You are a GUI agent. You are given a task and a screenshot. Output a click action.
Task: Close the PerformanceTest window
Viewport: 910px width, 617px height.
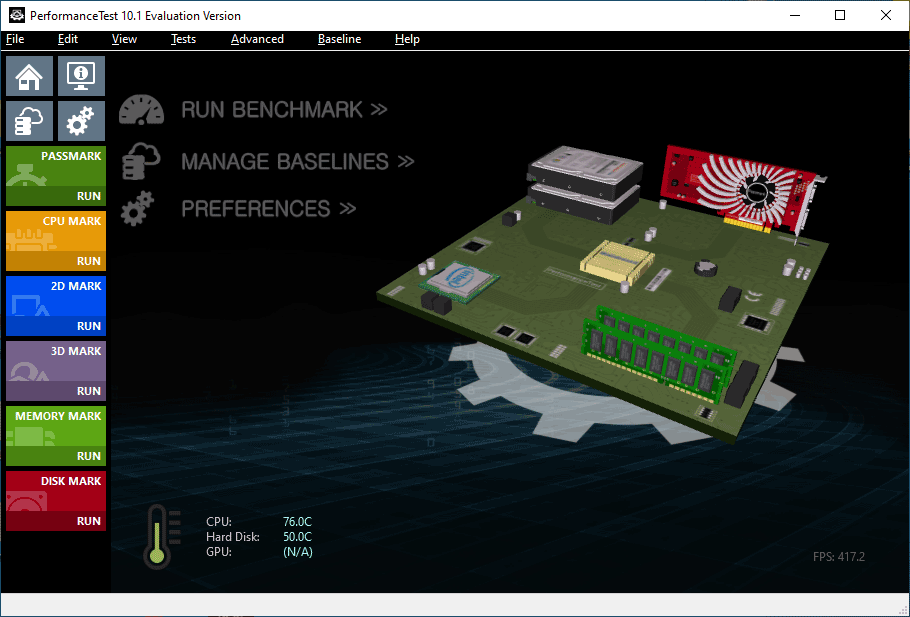[886, 16]
